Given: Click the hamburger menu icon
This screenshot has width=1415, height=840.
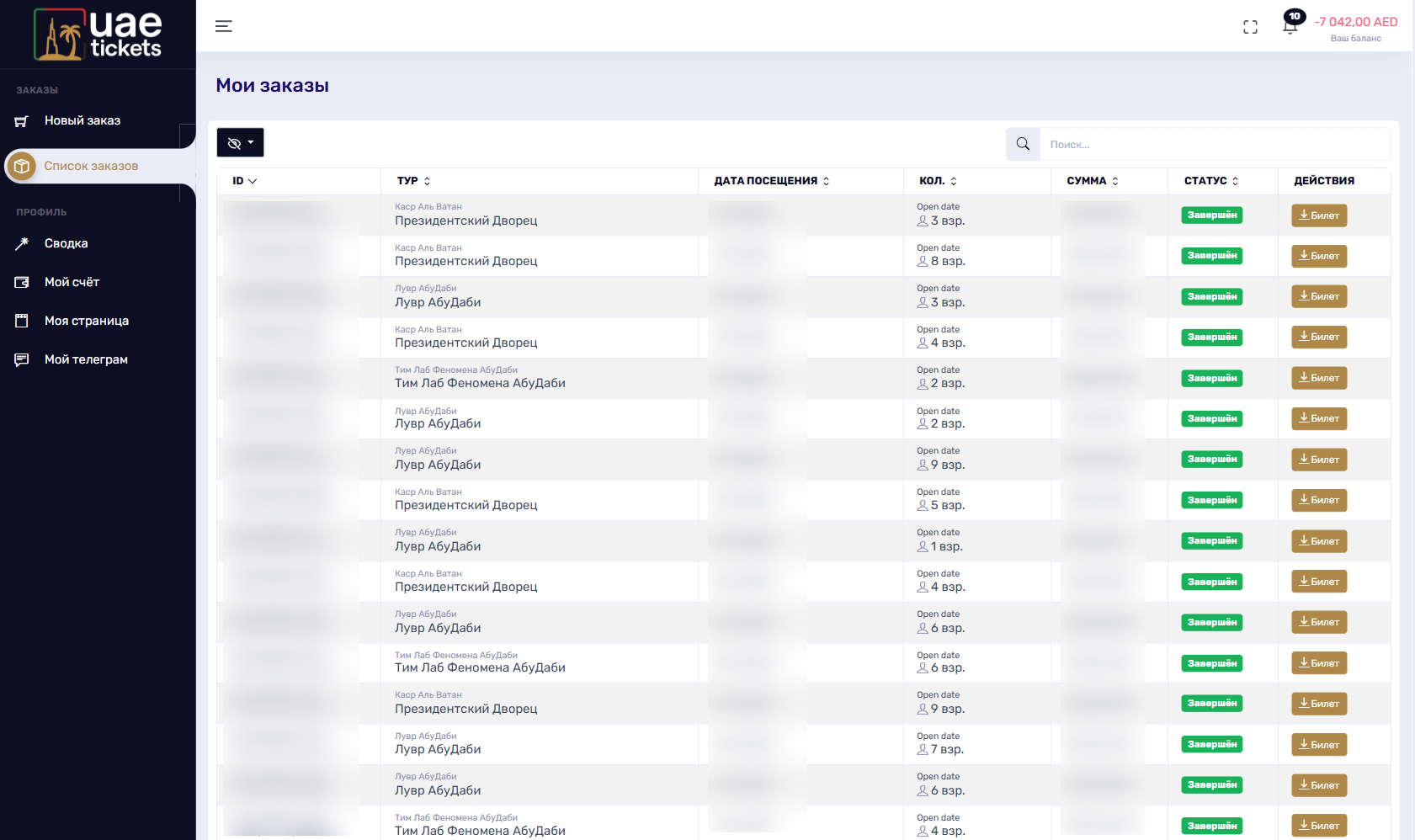Looking at the screenshot, I should point(223,26).
